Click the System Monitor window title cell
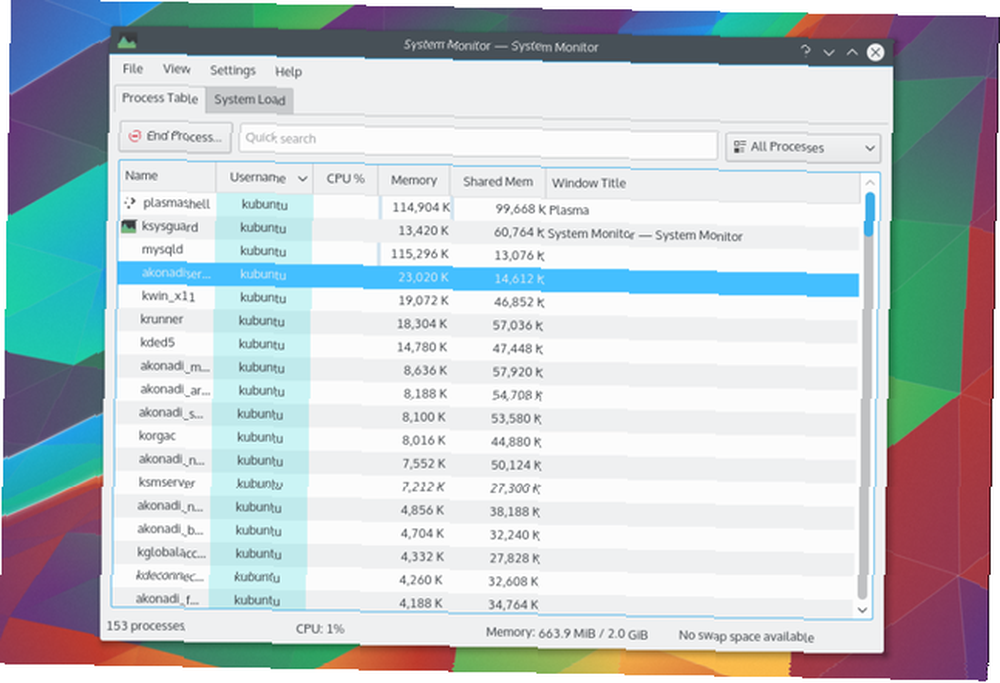1000x683 pixels. [x=645, y=235]
